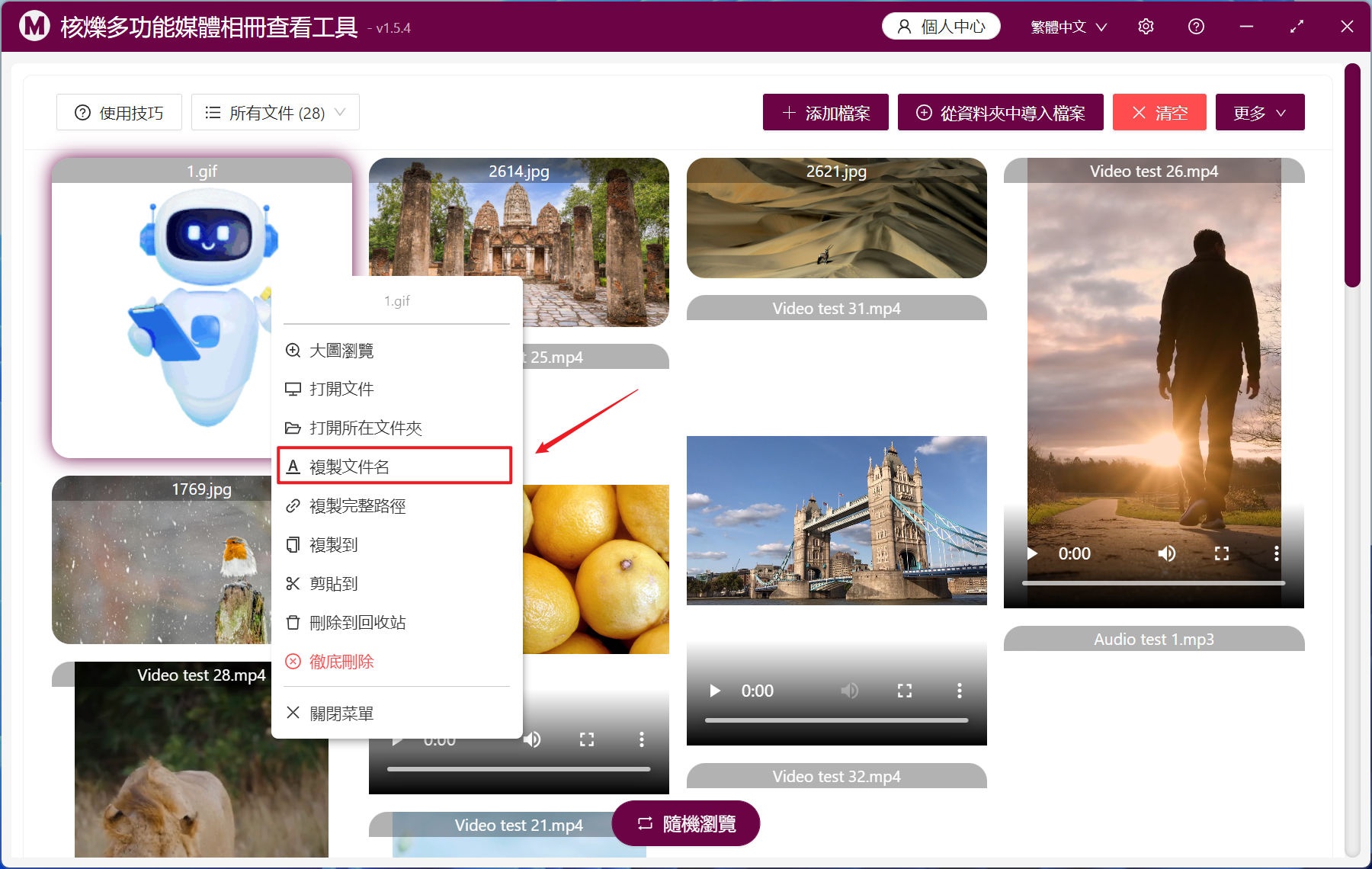Screen dimensions: 1372x869
Task: Play the Tower Bridge video
Action: point(714,691)
